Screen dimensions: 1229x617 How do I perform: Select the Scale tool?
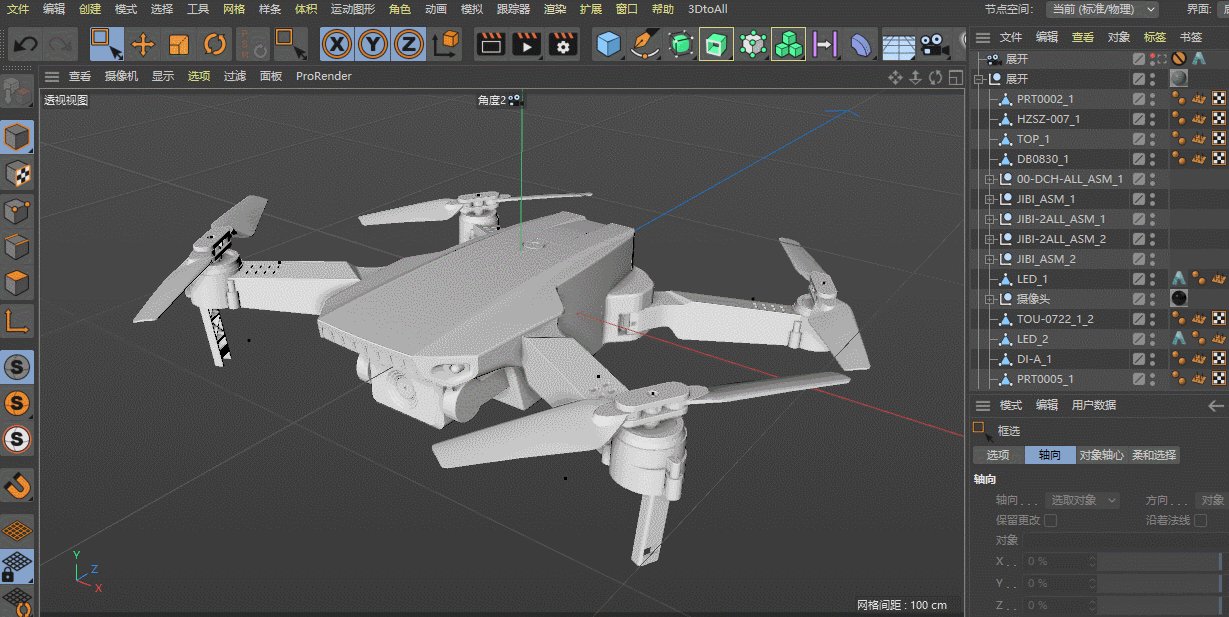point(179,44)
